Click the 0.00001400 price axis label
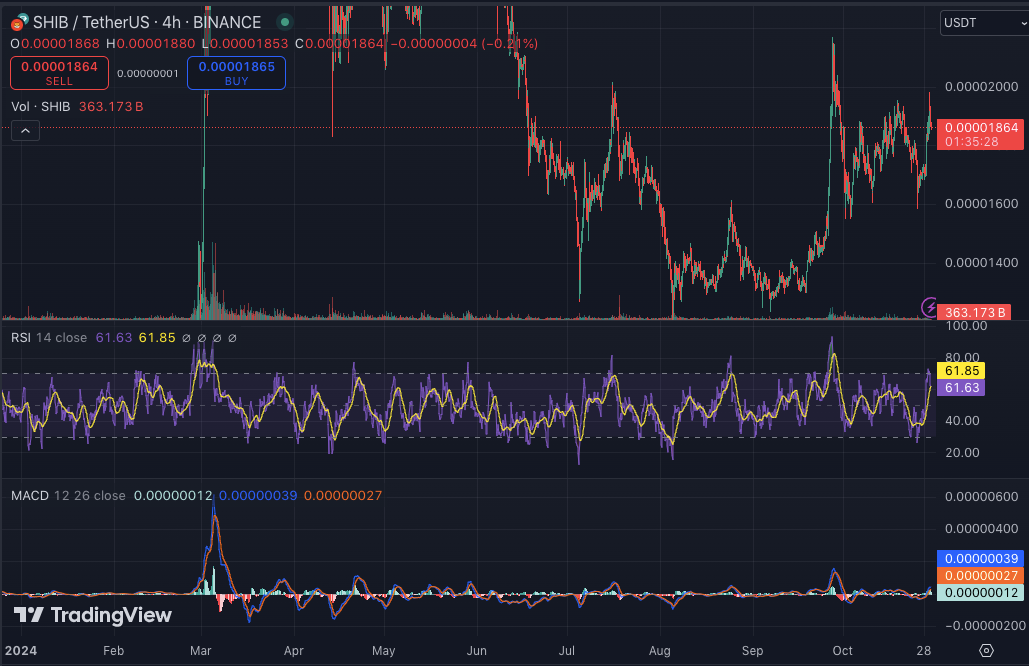The height and width of the screenshot is (666, 1029). pos(981,262)
